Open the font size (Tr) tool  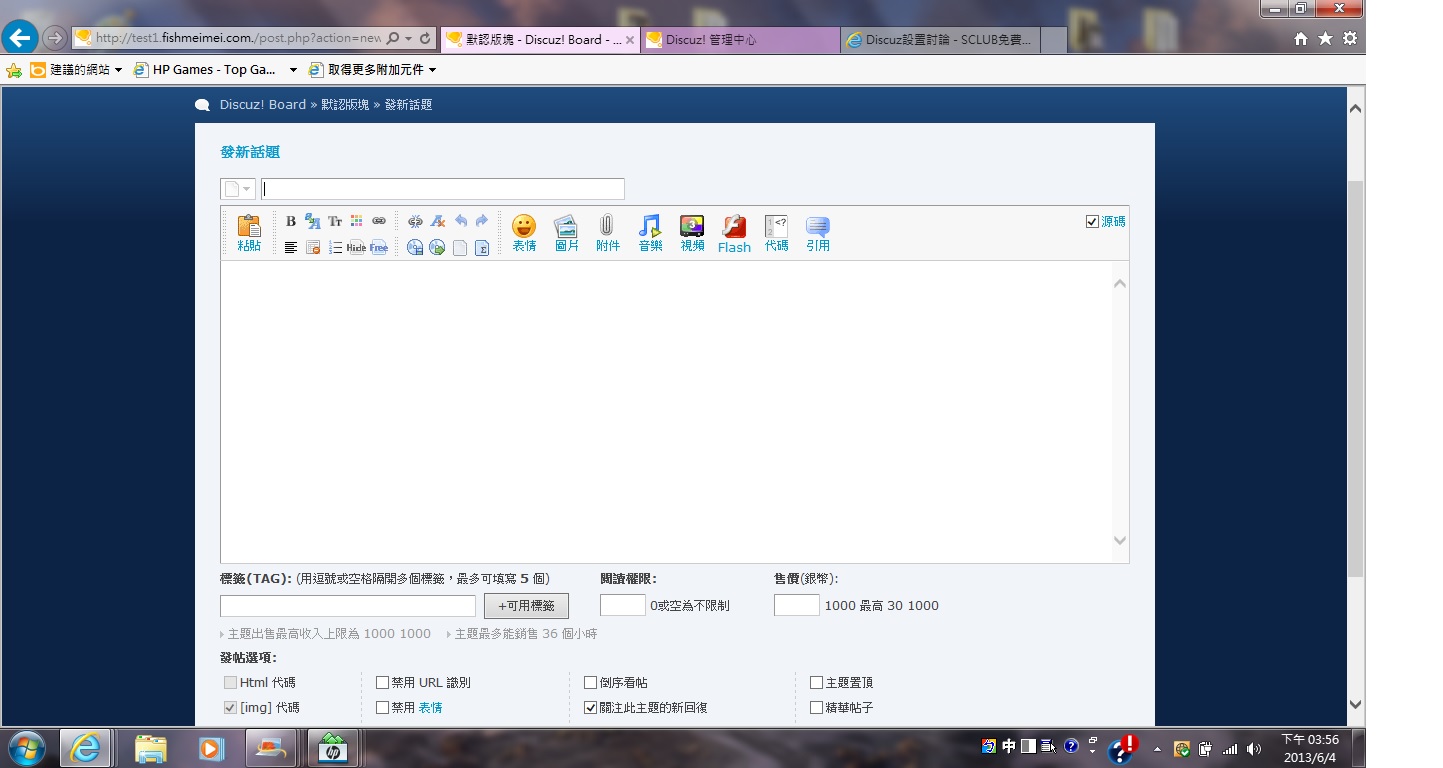click(335, 221)
